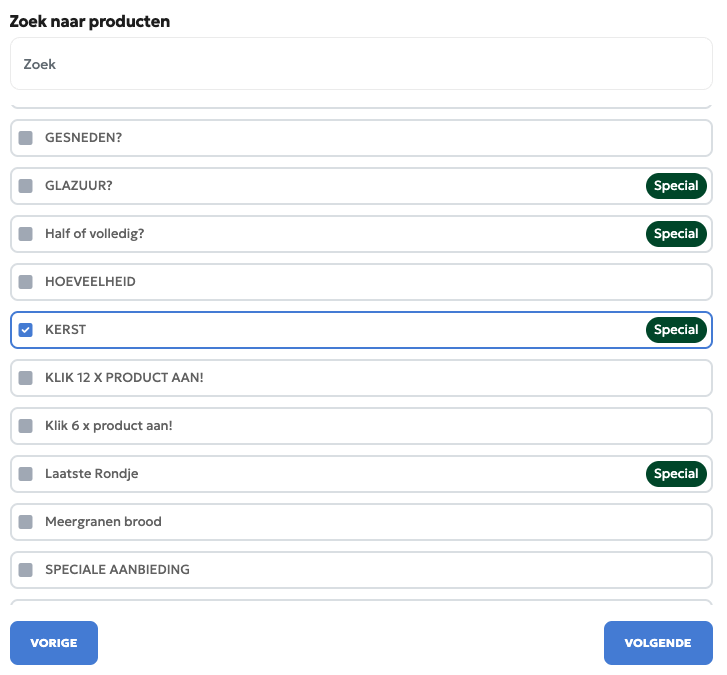Select the HOEVEELHEID checkbox
This screenshot has height=675, width=727.
pyautogui.click(x=26, y=282)
